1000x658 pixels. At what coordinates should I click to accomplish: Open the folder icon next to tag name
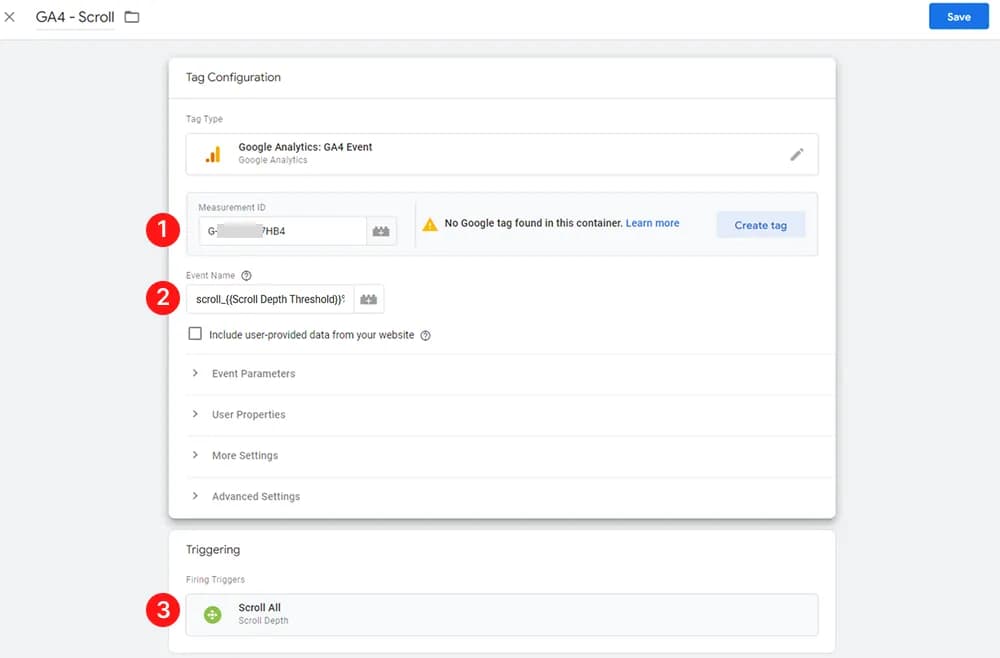132,17
